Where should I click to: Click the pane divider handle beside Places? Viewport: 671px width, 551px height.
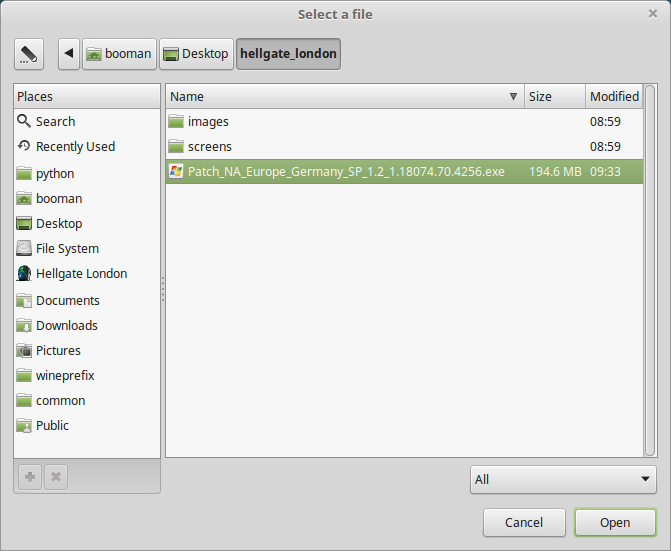pos(163,289)
